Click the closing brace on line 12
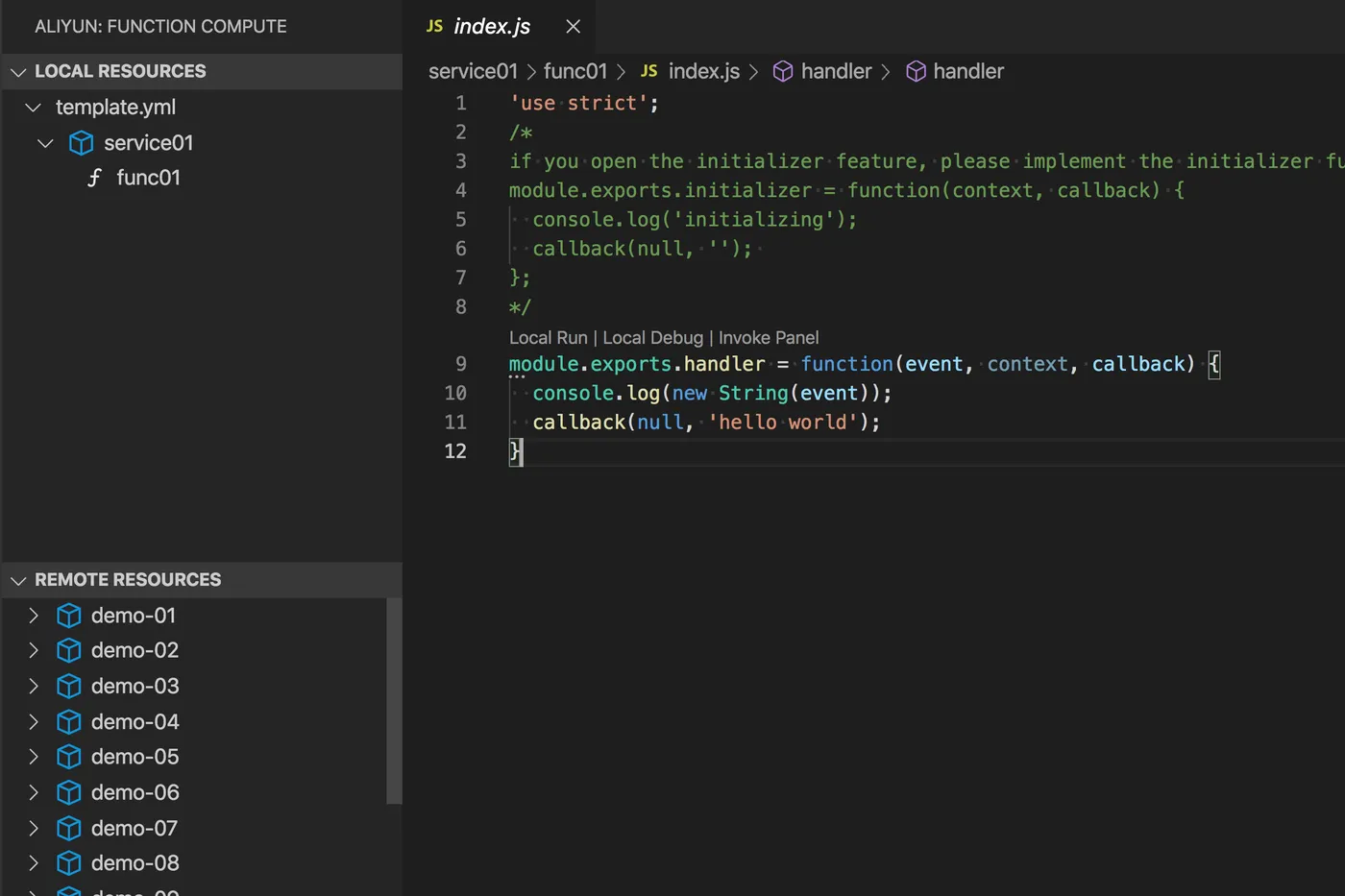1345x896 pixels. (516, 451)
